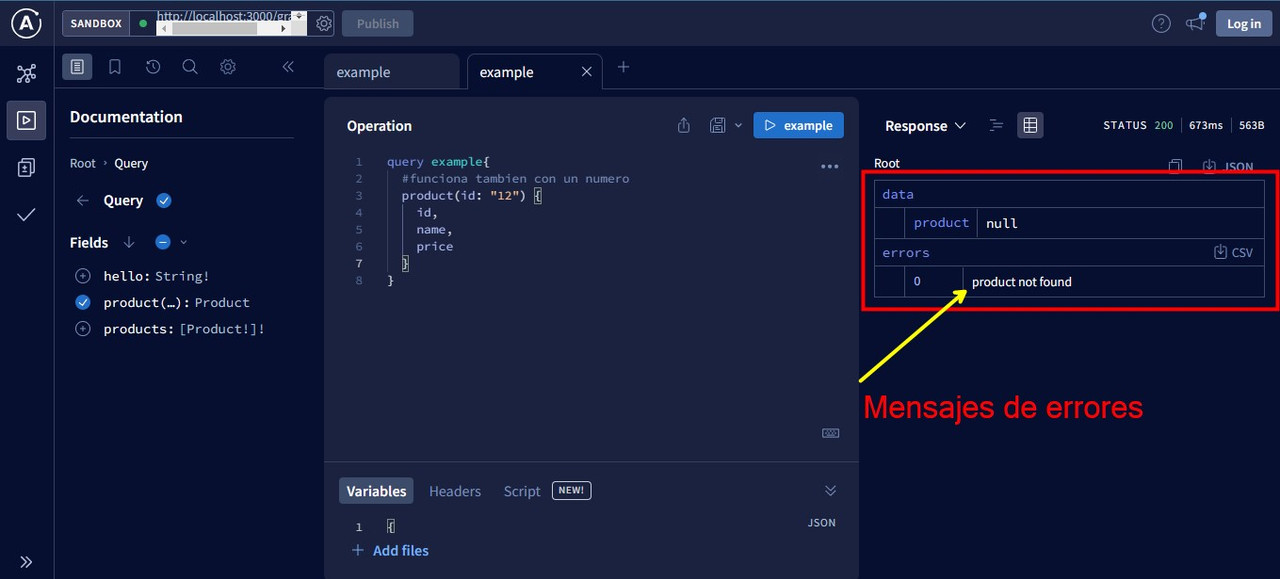Open the help question mark icon
Screen dimensions: 1280x579
[1161, 23]
